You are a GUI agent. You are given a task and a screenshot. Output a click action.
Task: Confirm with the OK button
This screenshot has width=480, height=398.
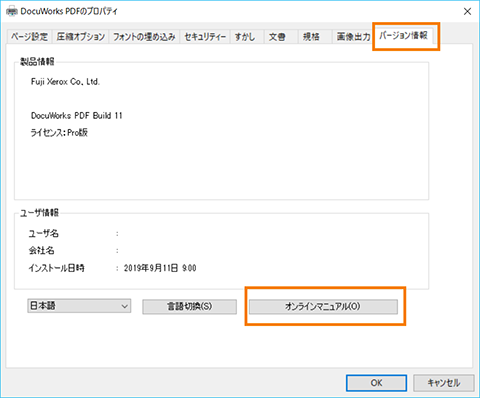point(376,383)
